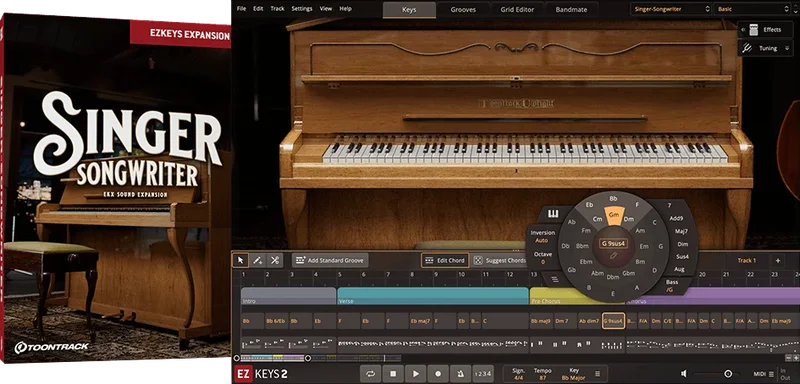Toggle loop playback
This screenshot has width=800, height=384.
370,374
